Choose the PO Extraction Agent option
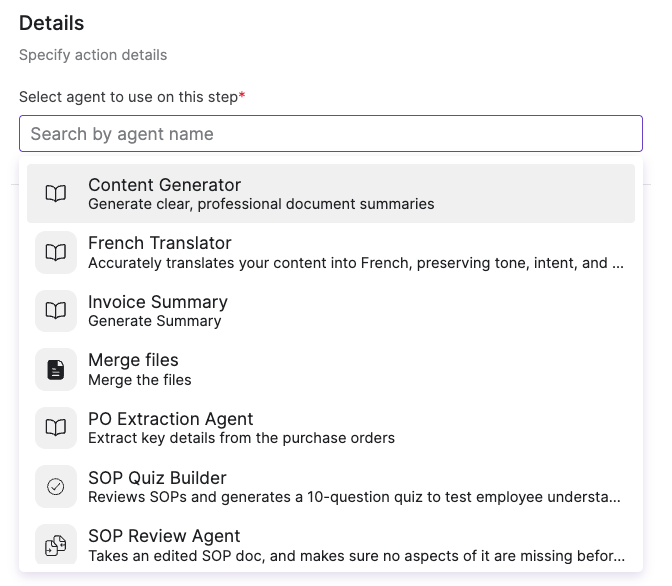 [330, 427]
